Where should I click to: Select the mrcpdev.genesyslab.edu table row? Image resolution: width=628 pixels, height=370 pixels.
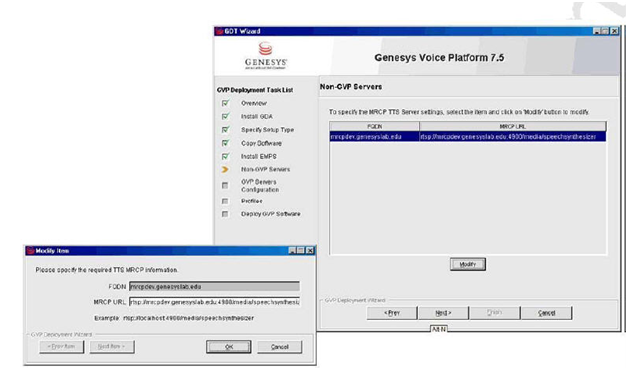click(468, 137)
